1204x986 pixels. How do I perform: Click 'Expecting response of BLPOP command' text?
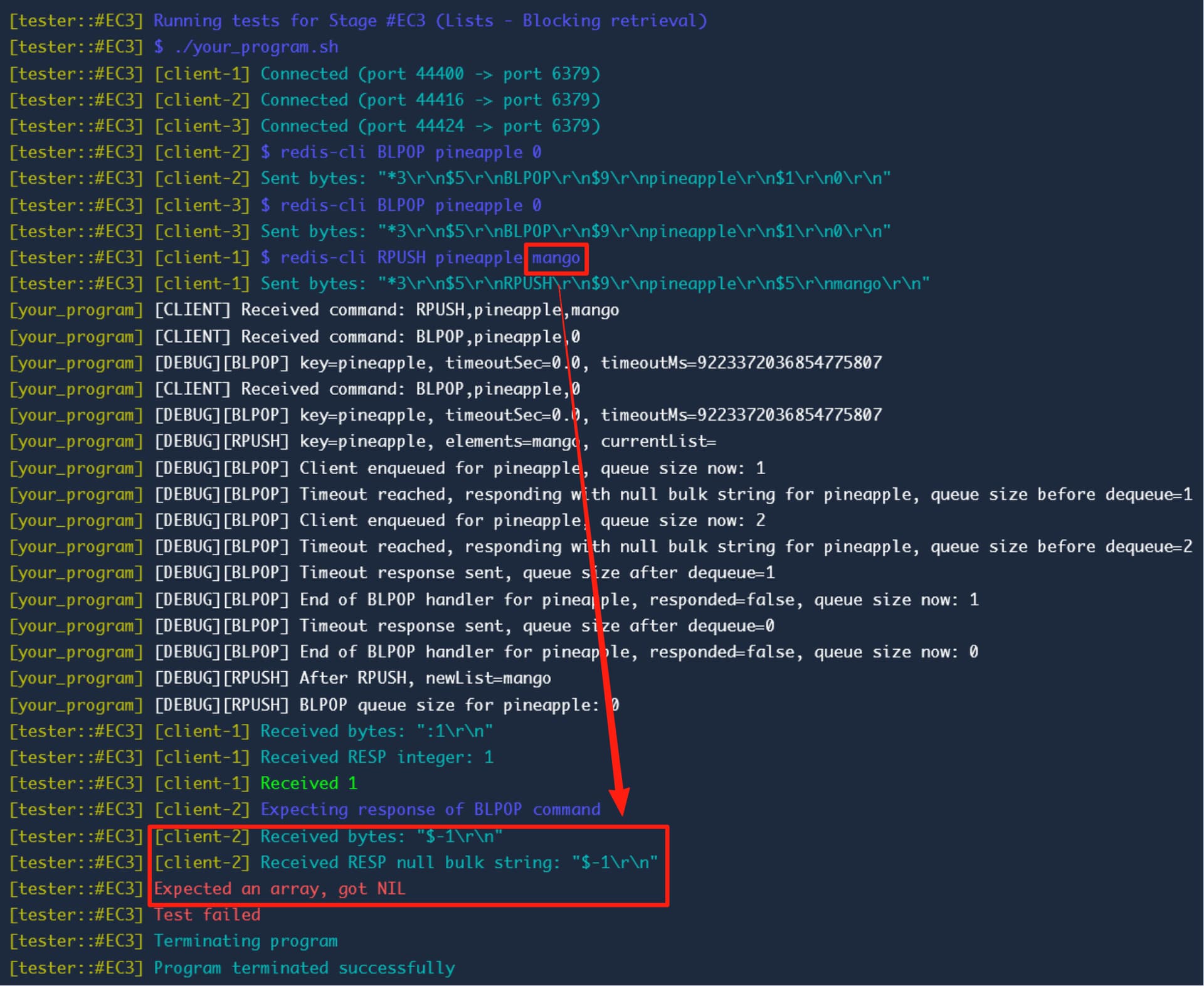(x=430, y=809)
